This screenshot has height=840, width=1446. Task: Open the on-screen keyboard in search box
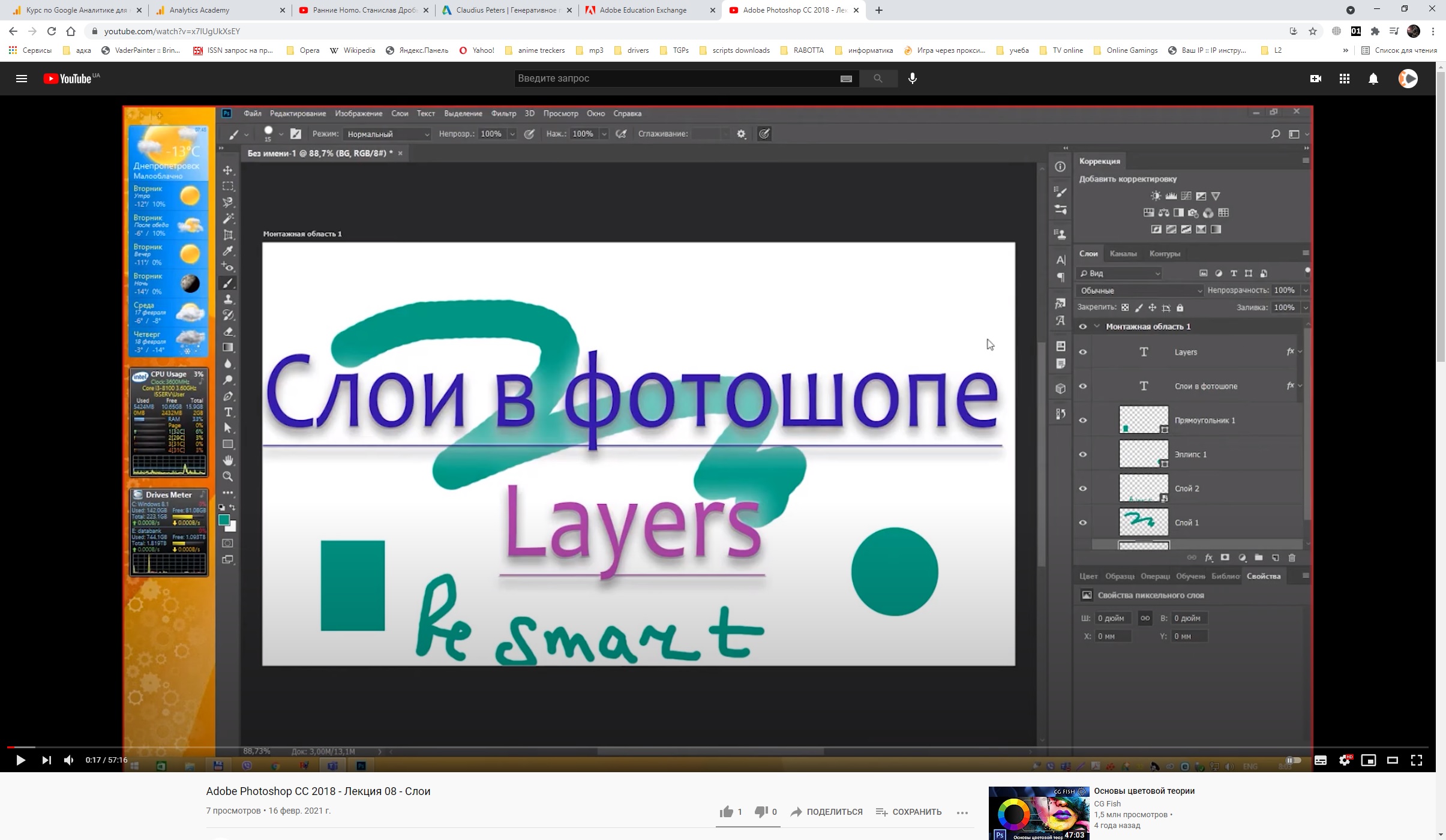coord(846,79)
